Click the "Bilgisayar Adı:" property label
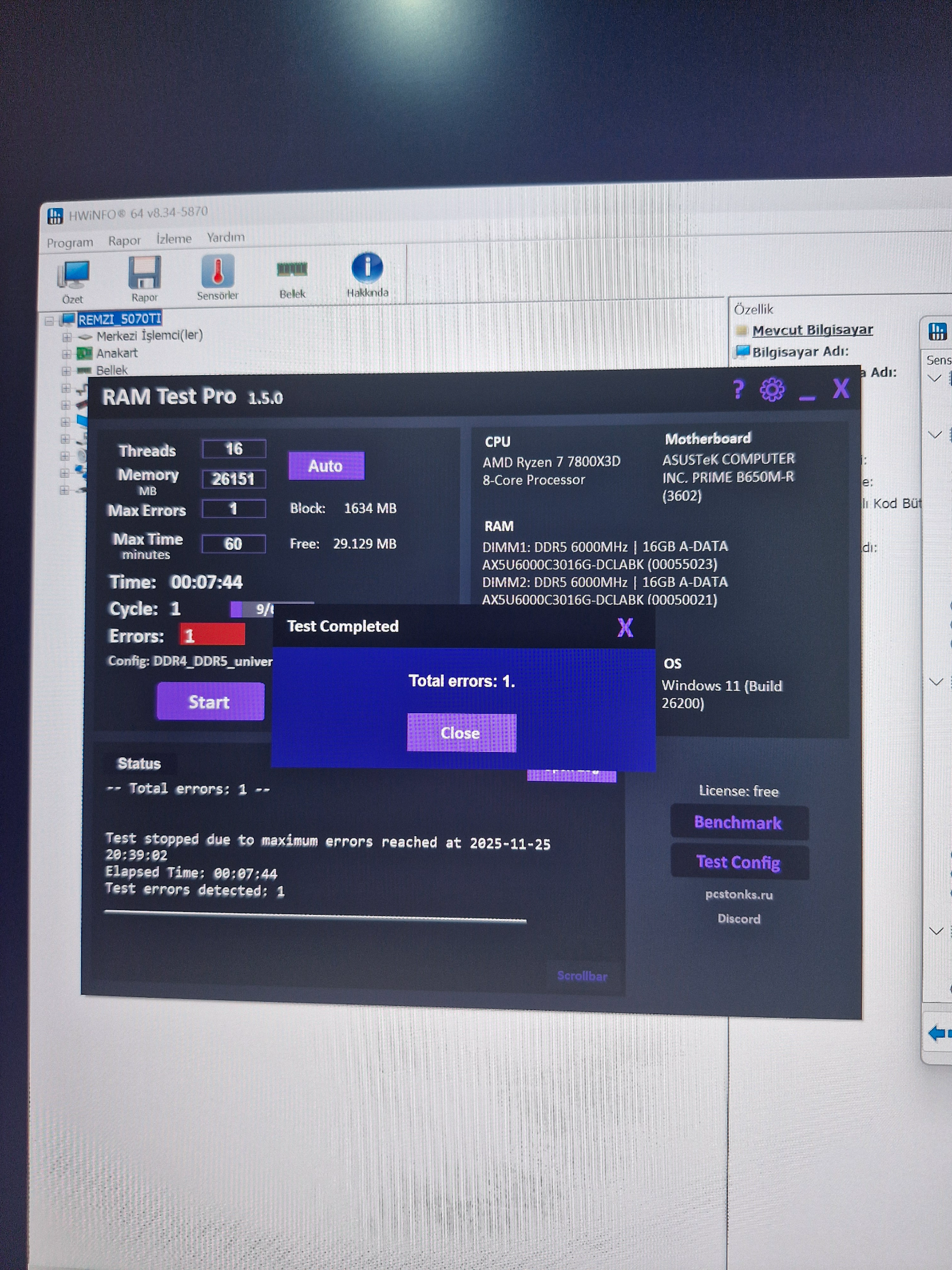This screenshot has height=1270, width=952. tap(800, 352)
